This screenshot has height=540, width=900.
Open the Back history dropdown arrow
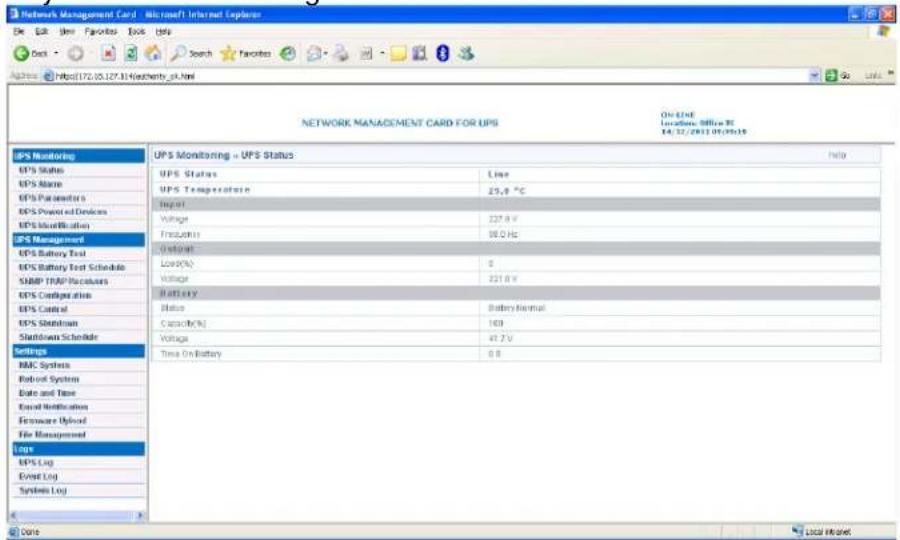click(x=56, y=53)
